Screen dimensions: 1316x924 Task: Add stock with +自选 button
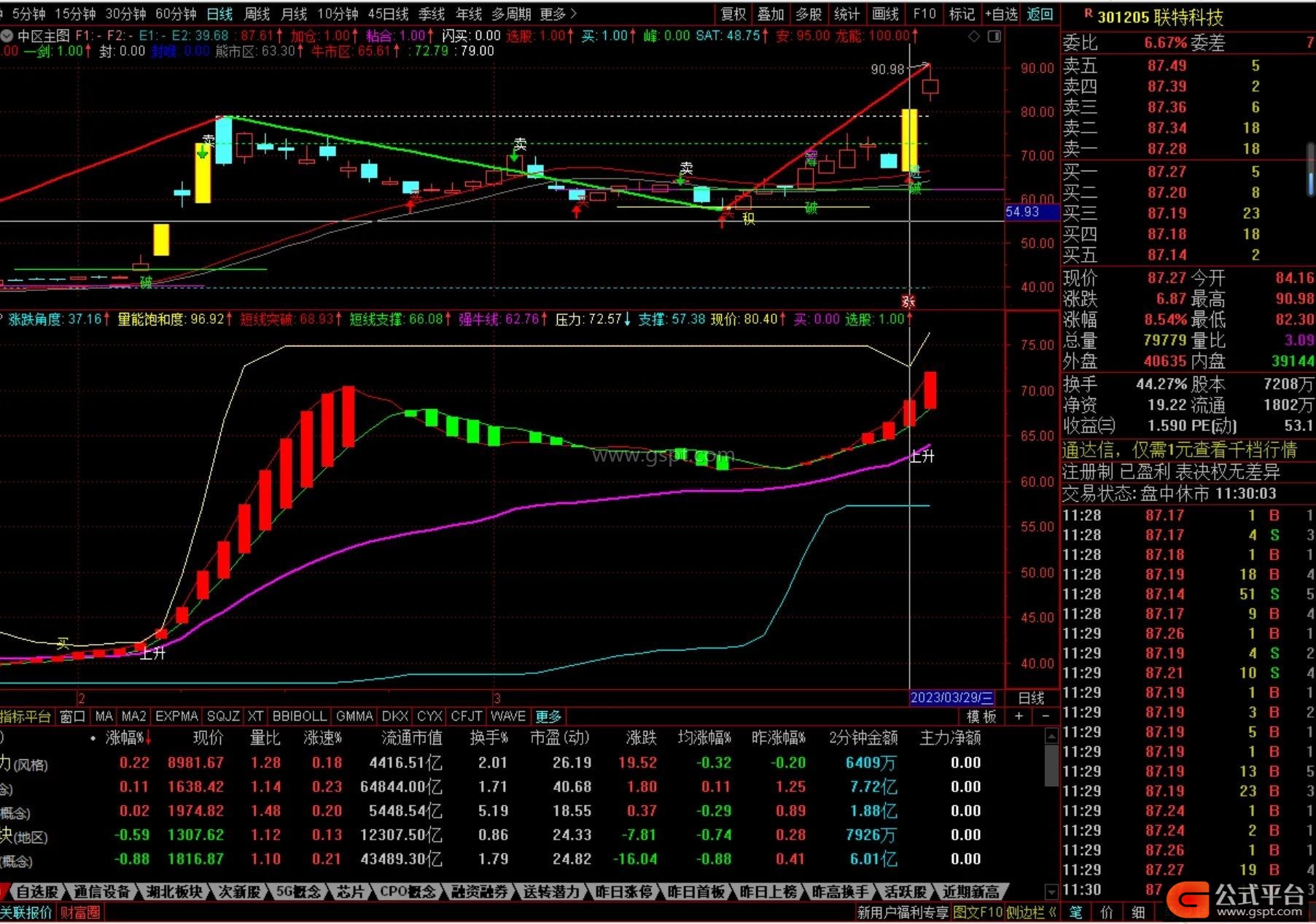pos(1001,14)
